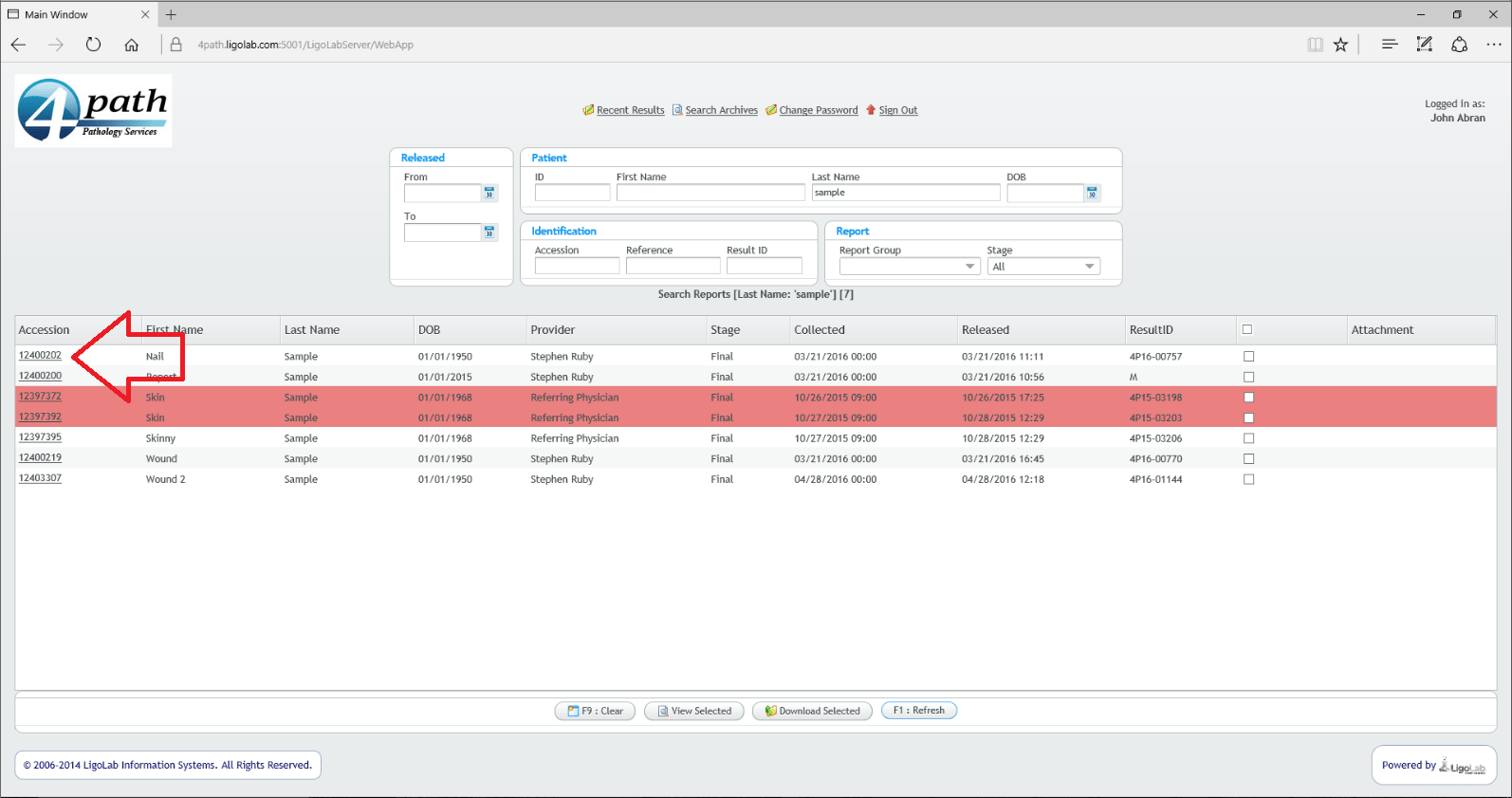Click the browser address bar URL
This screenshot has height=798, width=1512.
305,45
